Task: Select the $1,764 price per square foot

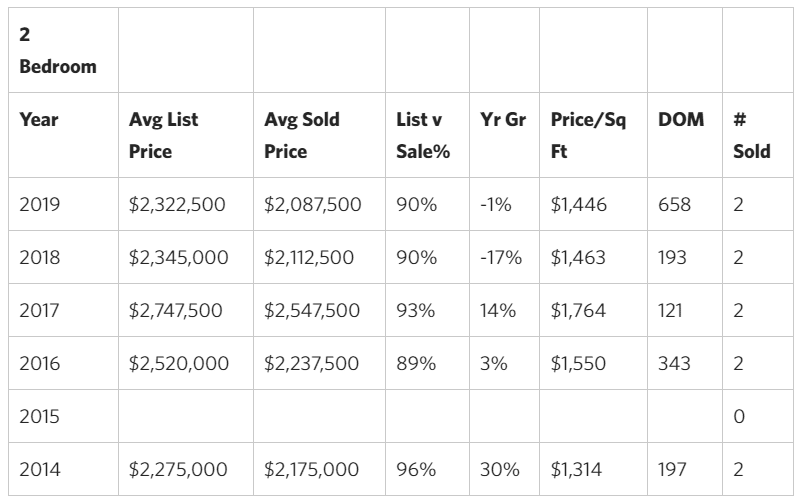Action: coord(578,310)
